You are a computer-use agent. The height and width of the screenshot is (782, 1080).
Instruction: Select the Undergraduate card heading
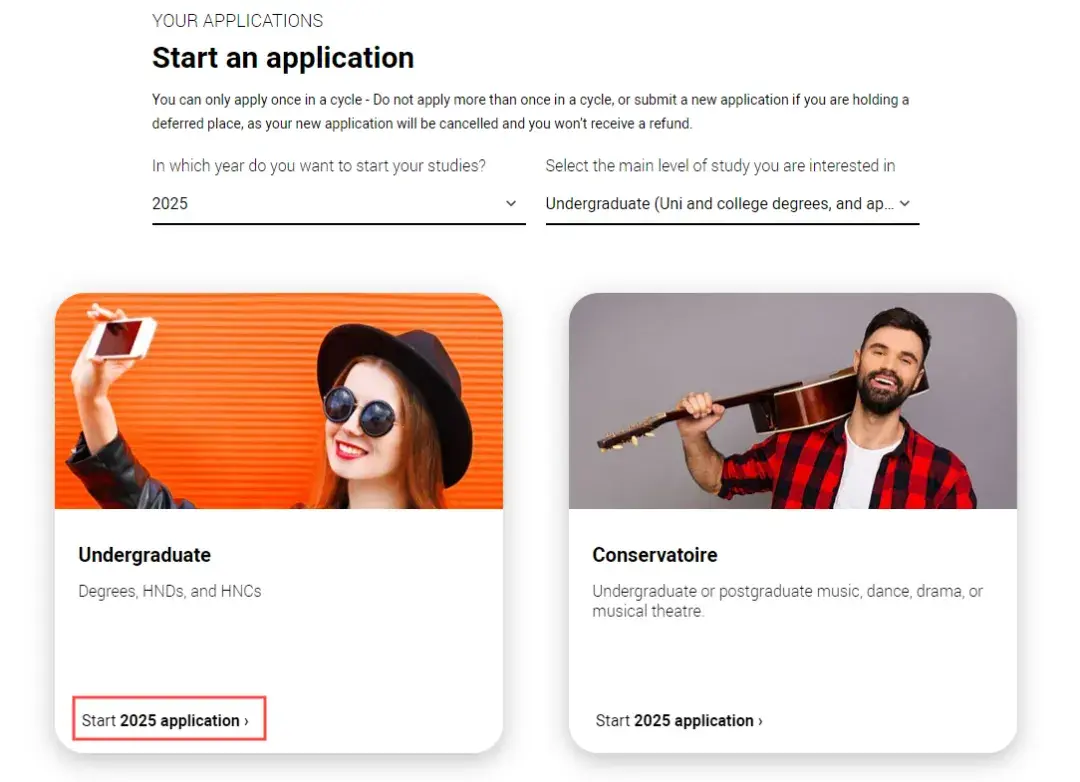pyautogui.click(x=144, y=555)
